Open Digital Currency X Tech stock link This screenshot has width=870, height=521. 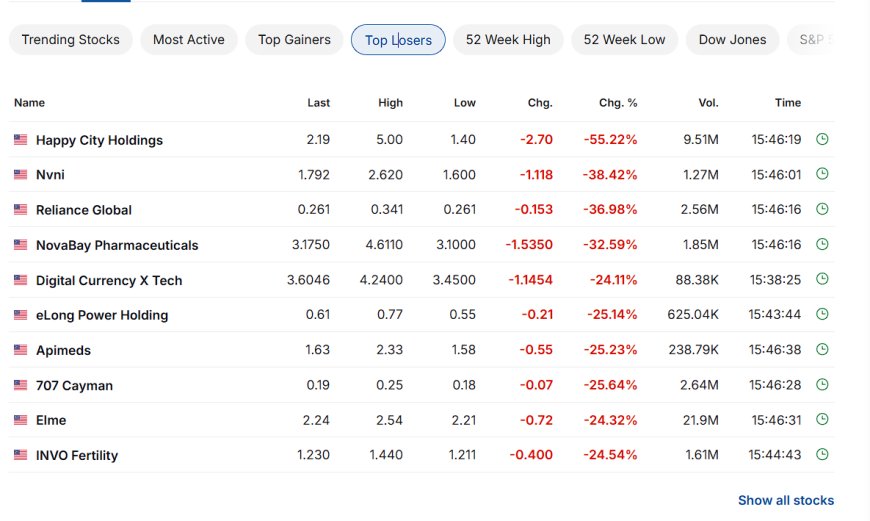tap(109, 280)
